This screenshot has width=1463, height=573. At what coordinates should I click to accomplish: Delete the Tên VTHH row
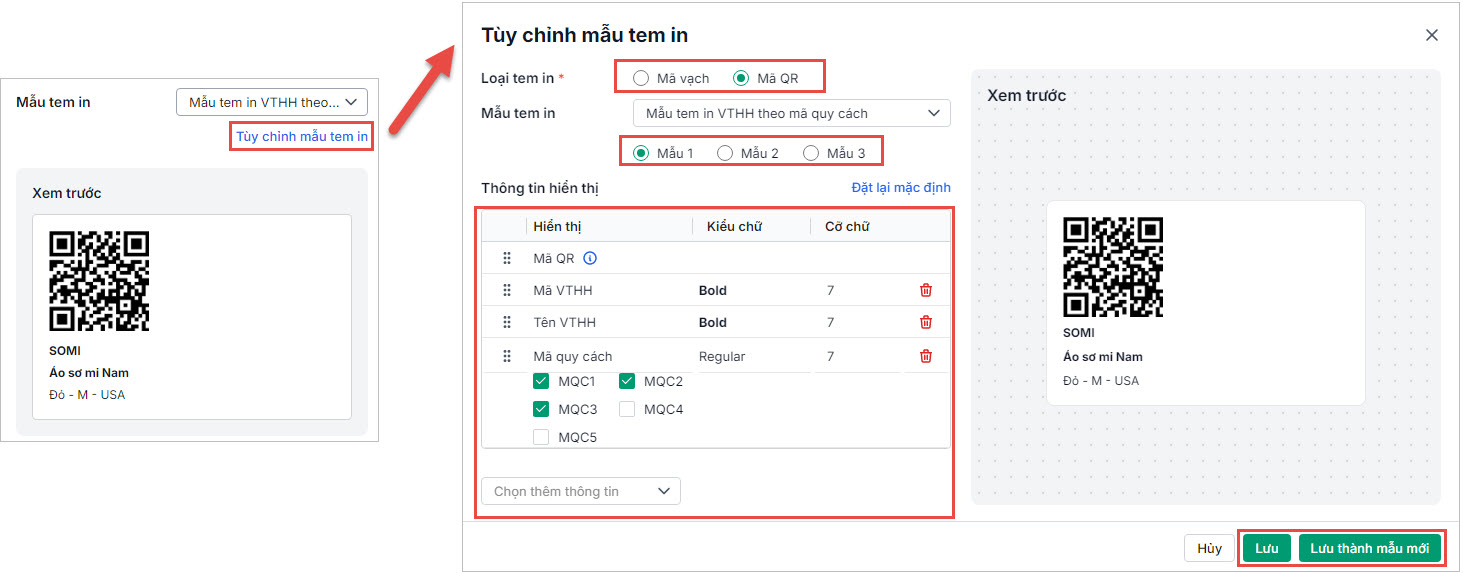pos(925,322)
